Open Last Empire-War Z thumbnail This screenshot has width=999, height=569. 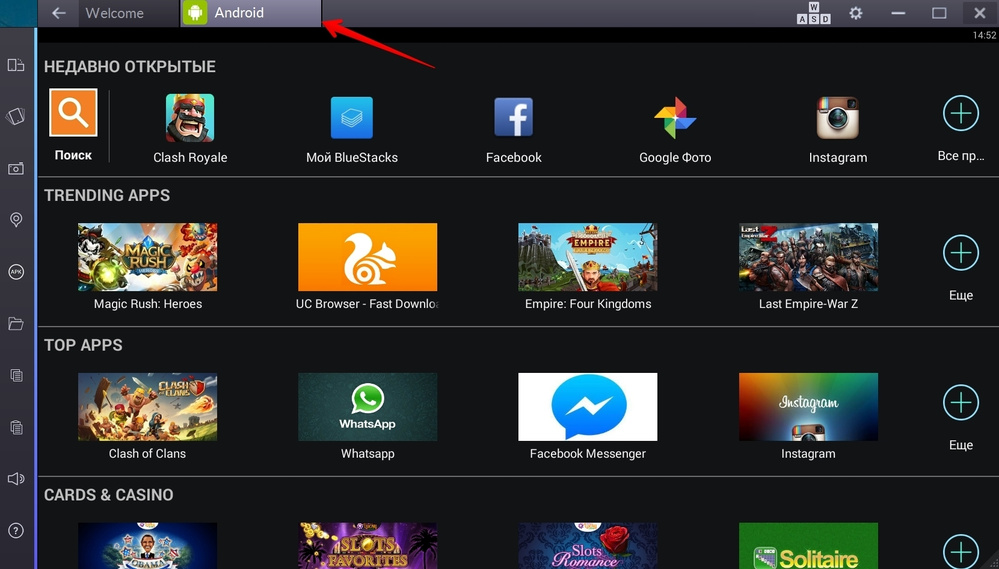809,257
